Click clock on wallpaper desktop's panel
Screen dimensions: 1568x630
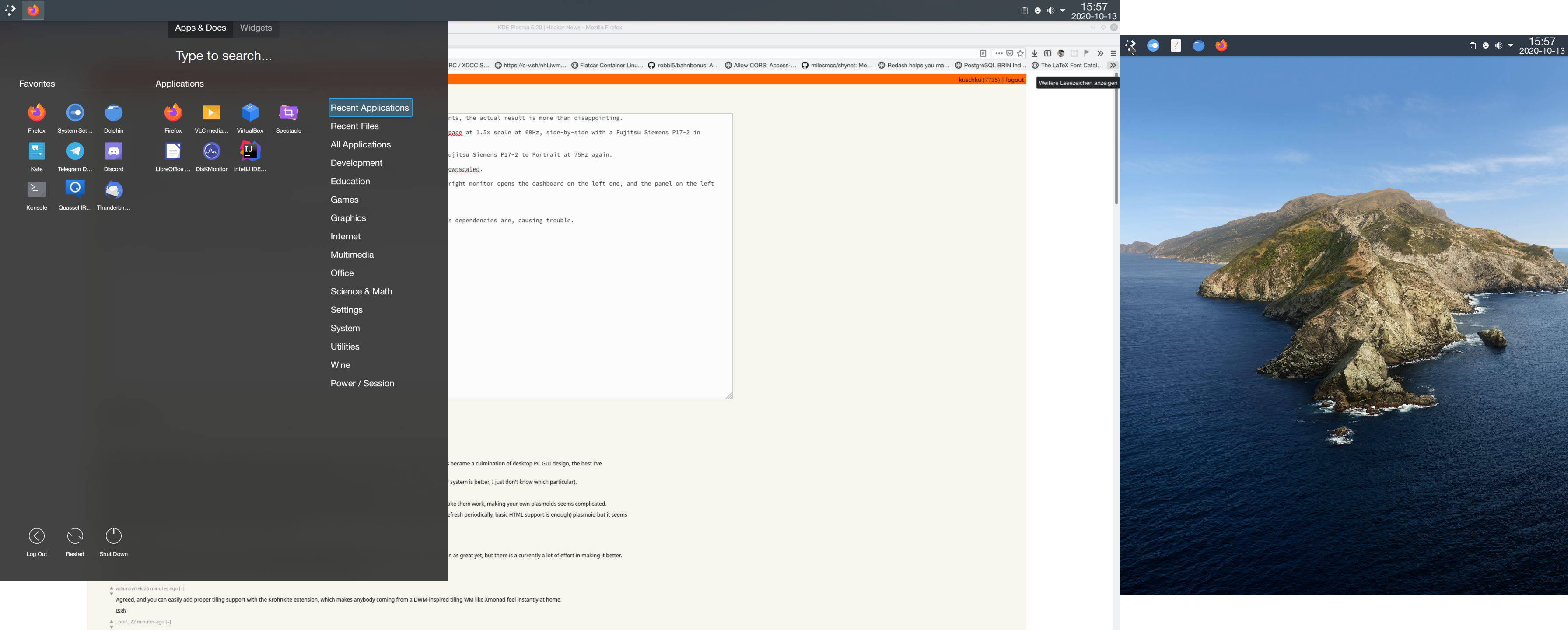tap(1542, 45)
